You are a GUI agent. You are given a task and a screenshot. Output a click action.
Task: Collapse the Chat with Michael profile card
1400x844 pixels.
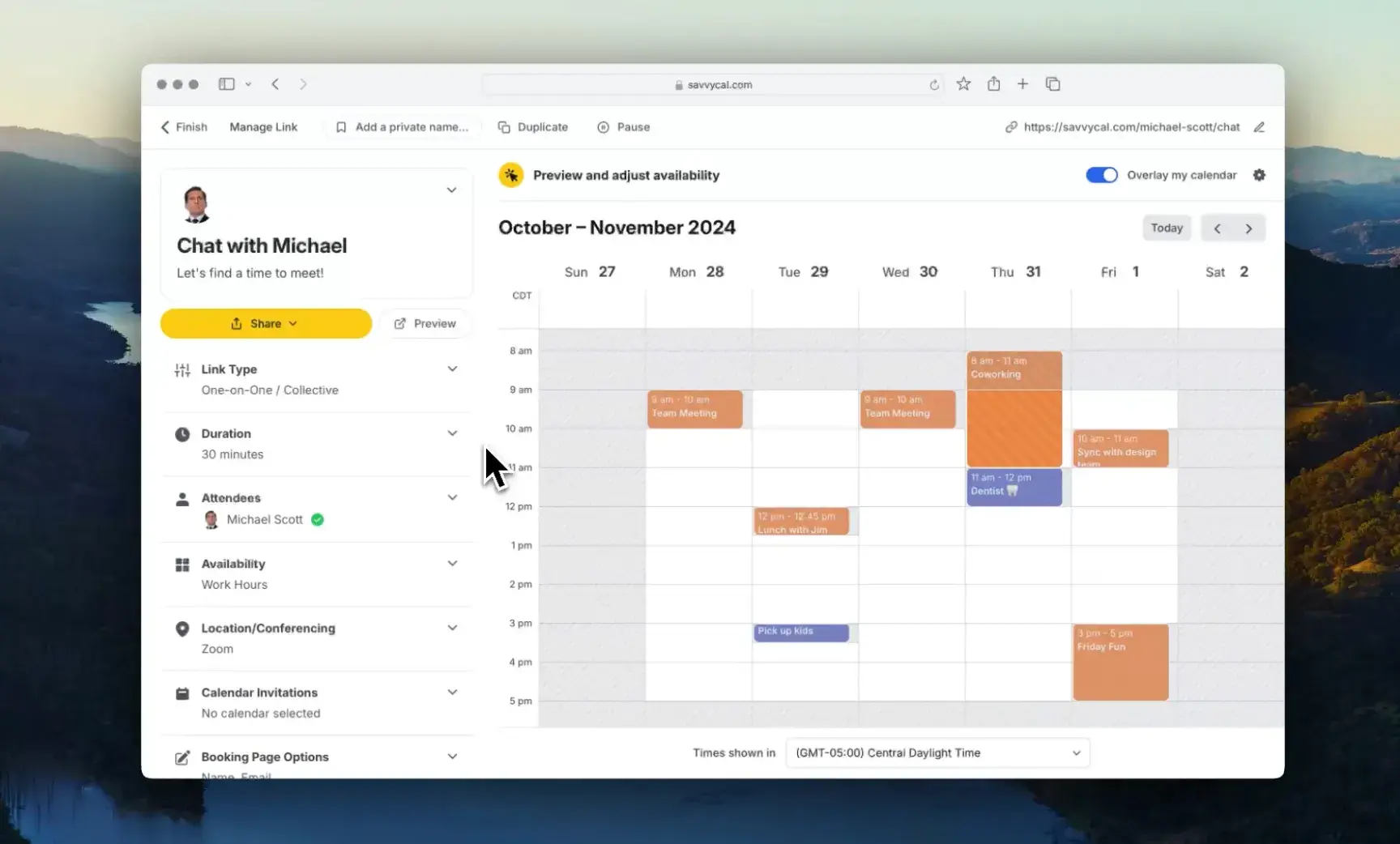451,190
